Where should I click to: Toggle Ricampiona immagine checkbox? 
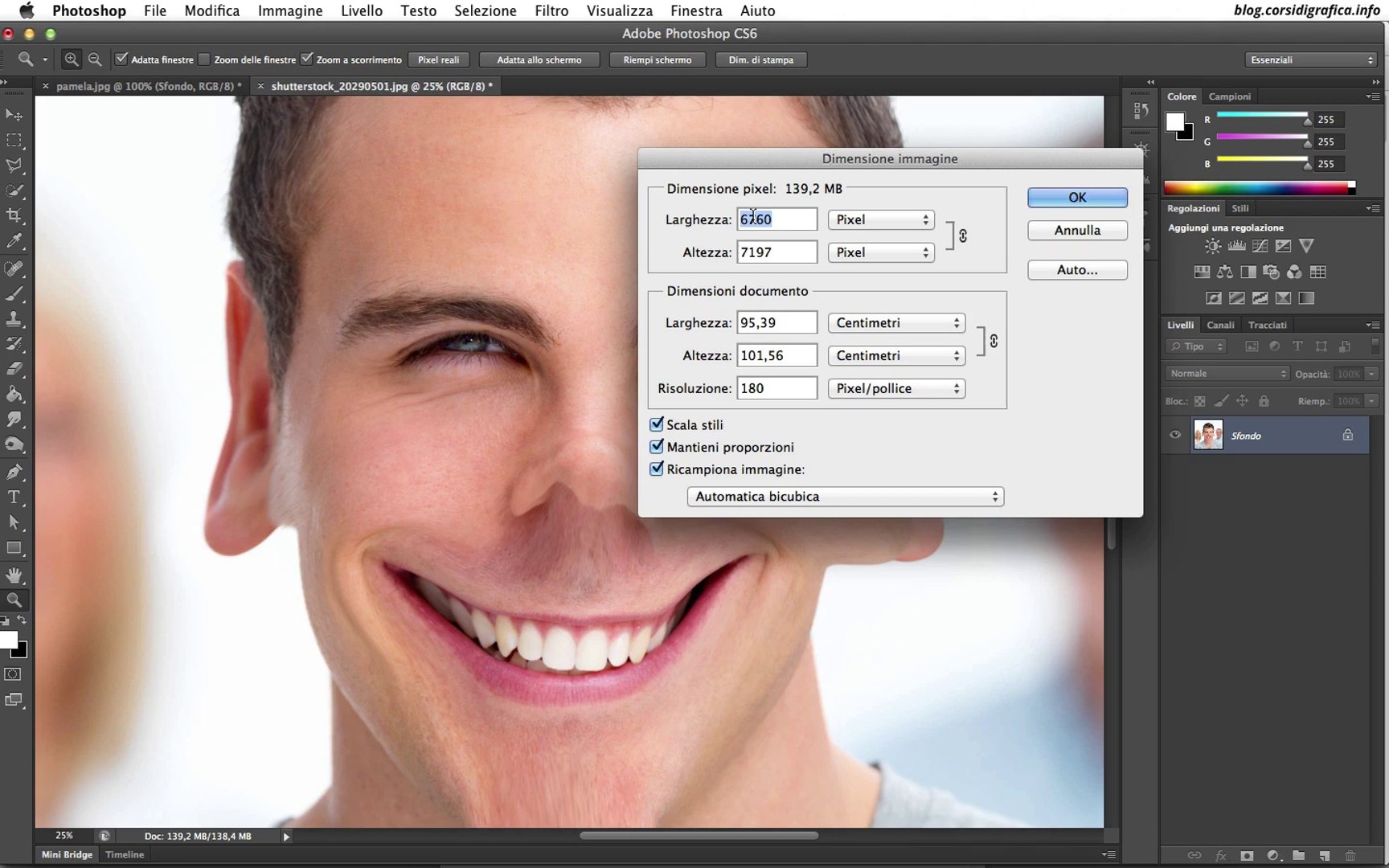(657, 469)
